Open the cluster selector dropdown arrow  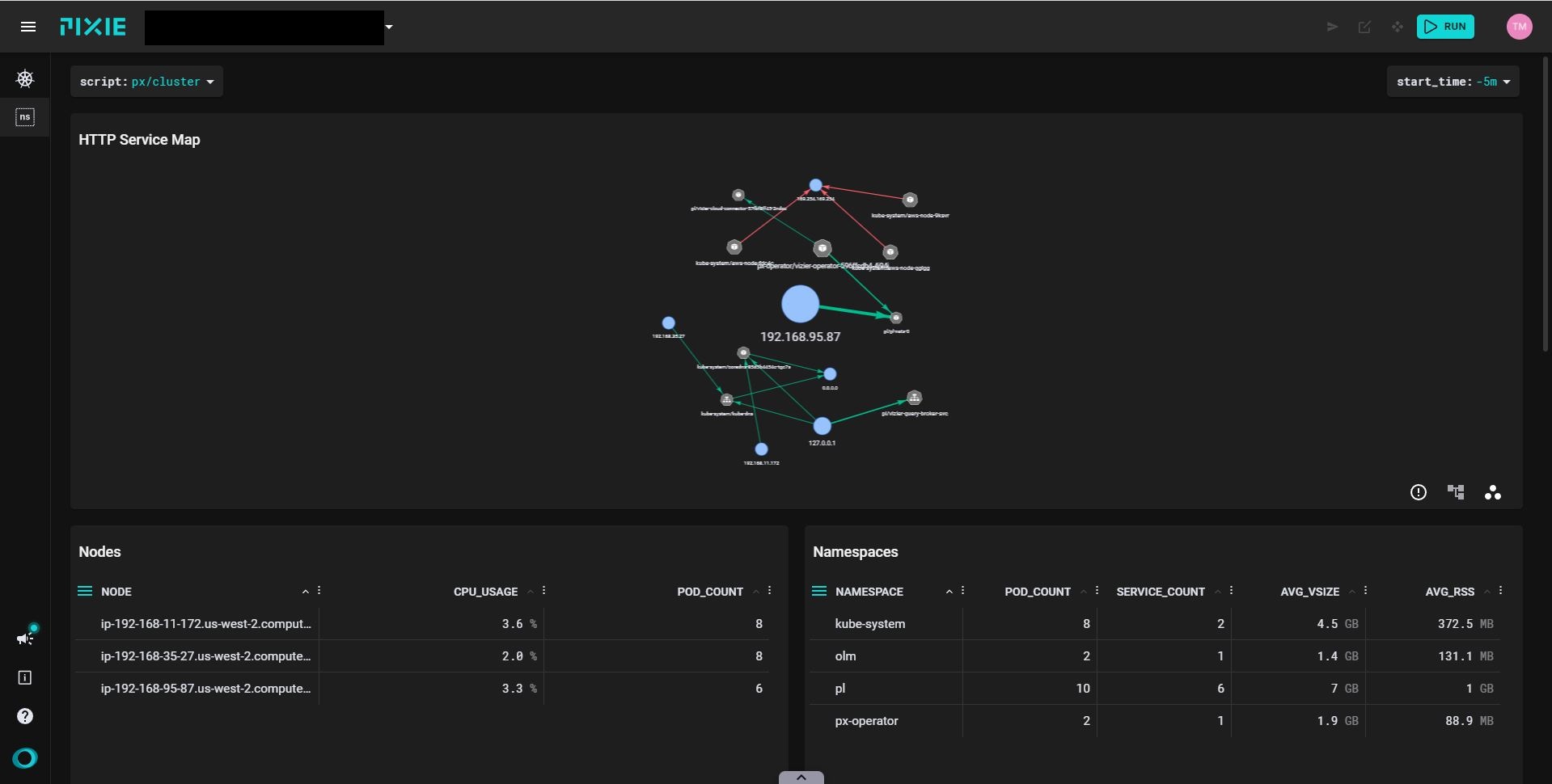pos(389,27)
